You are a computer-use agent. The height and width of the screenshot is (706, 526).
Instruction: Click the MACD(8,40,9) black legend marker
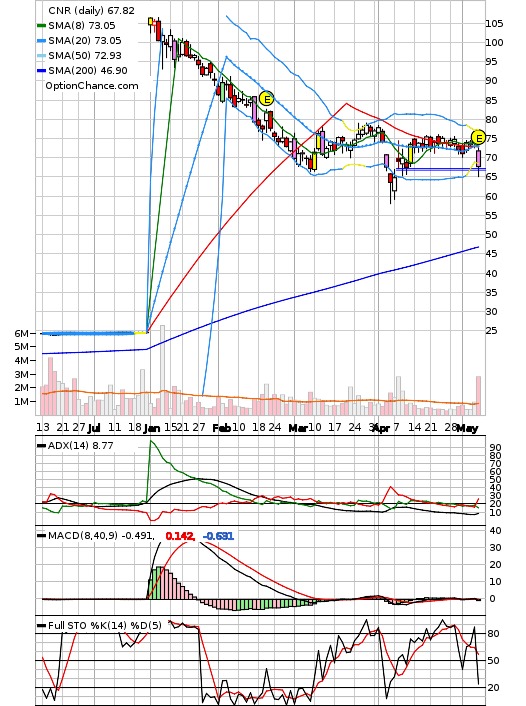point(41,536)
